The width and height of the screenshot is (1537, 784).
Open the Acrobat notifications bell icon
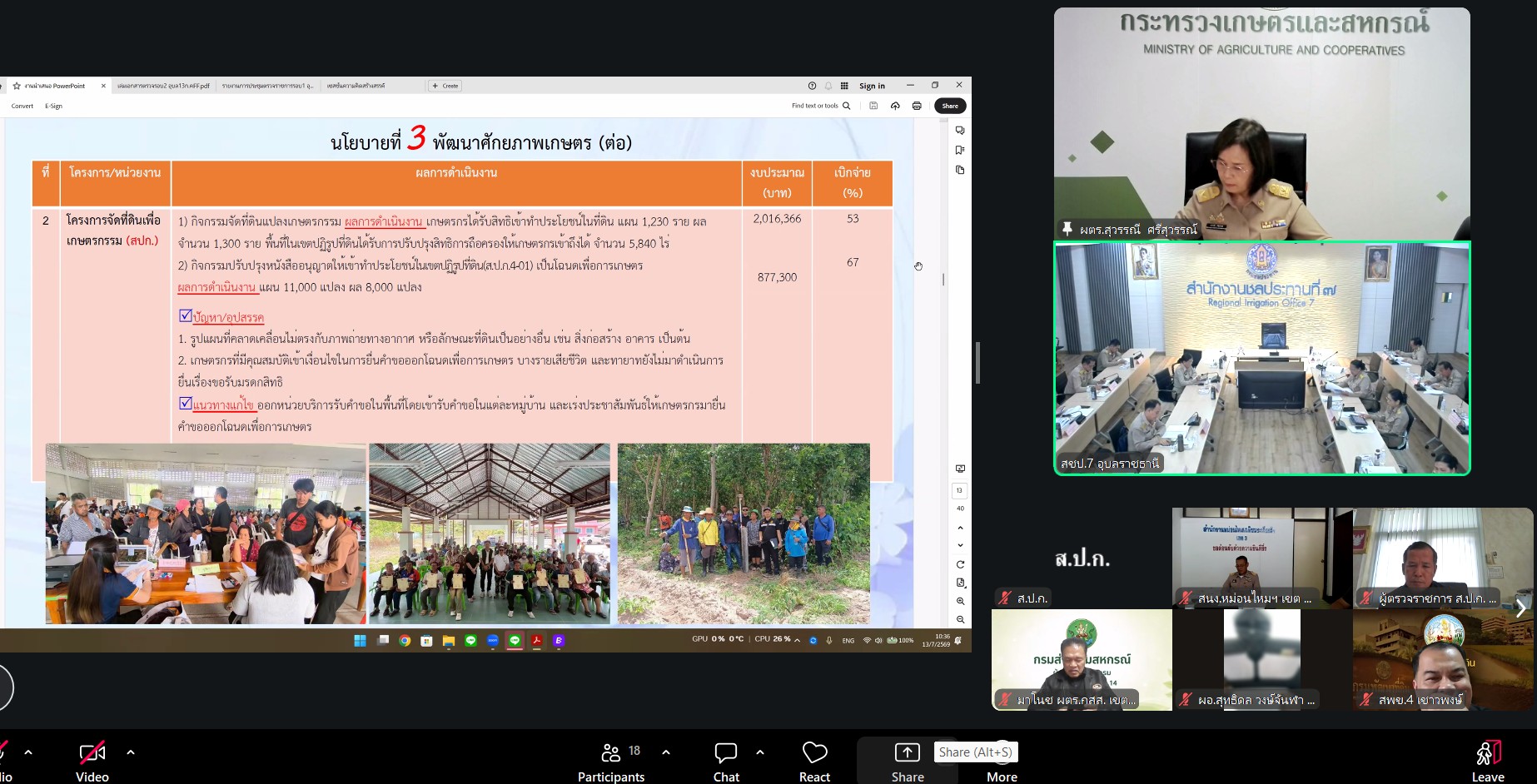pos(828,86)
